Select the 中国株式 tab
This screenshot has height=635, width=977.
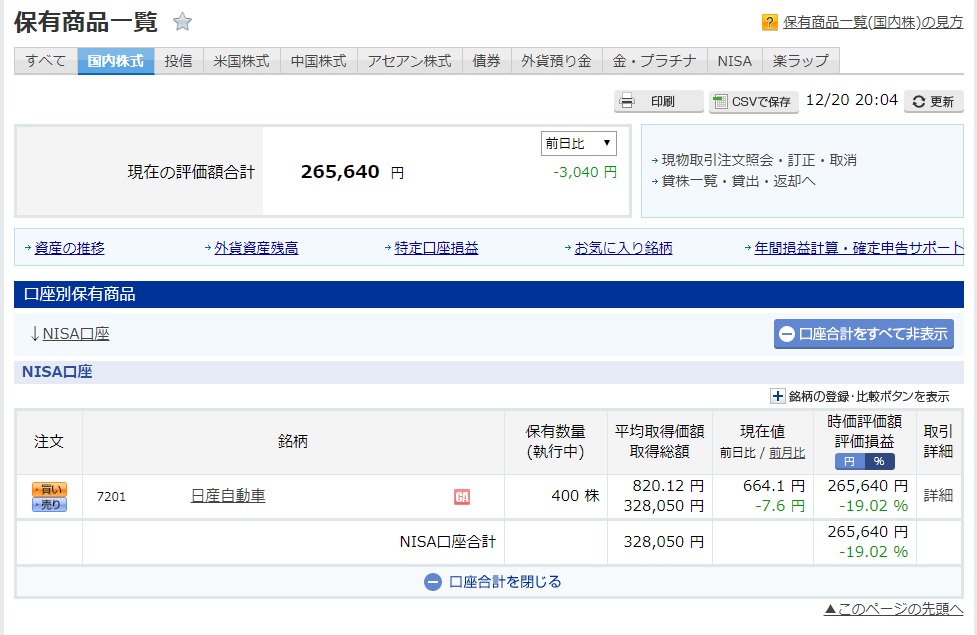(x=319, y=61)
